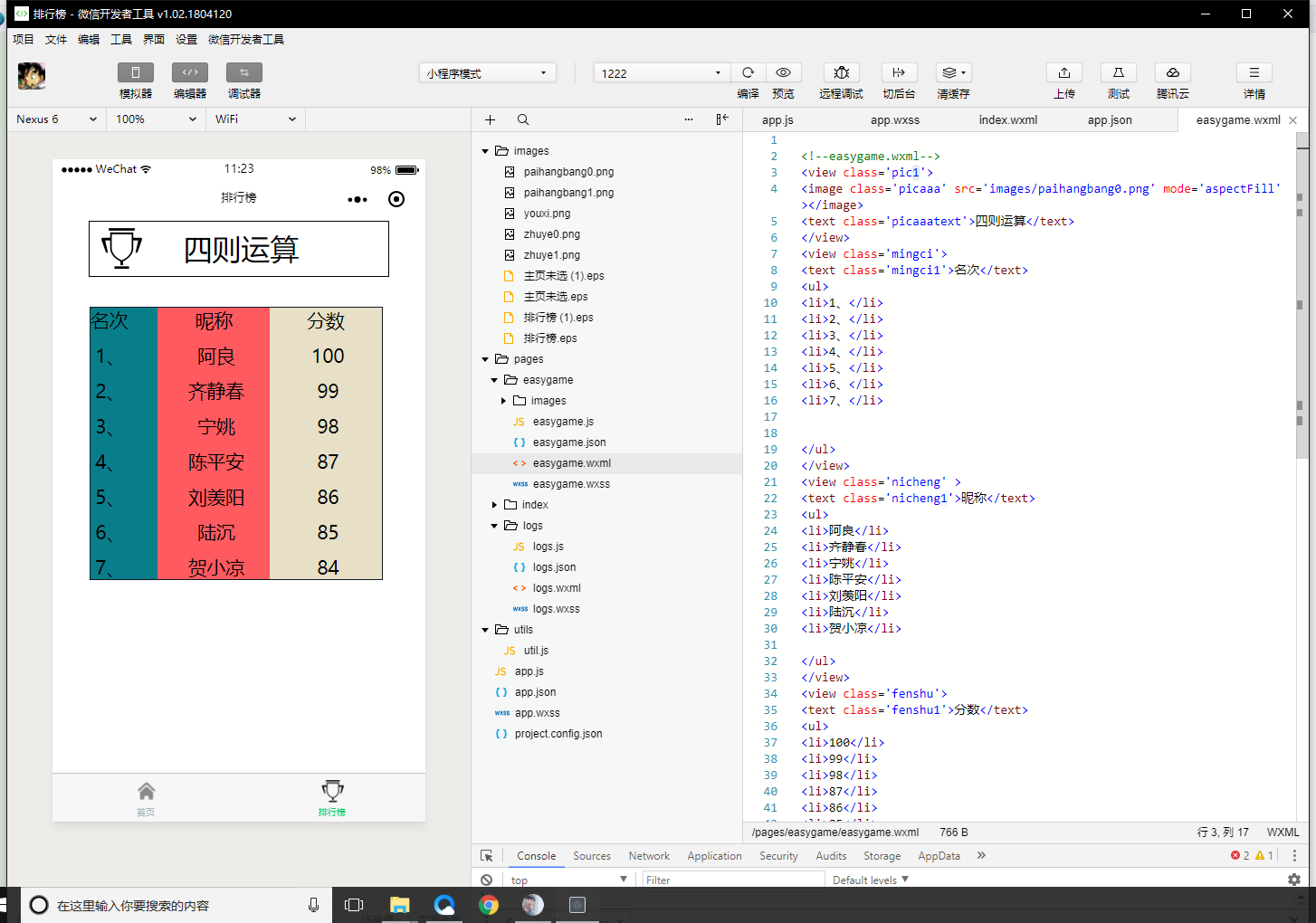Viewport: 1316px width, 923px height.
Task: Tap the 首页 home tab in simulator
Action: (x=146, y=798)
